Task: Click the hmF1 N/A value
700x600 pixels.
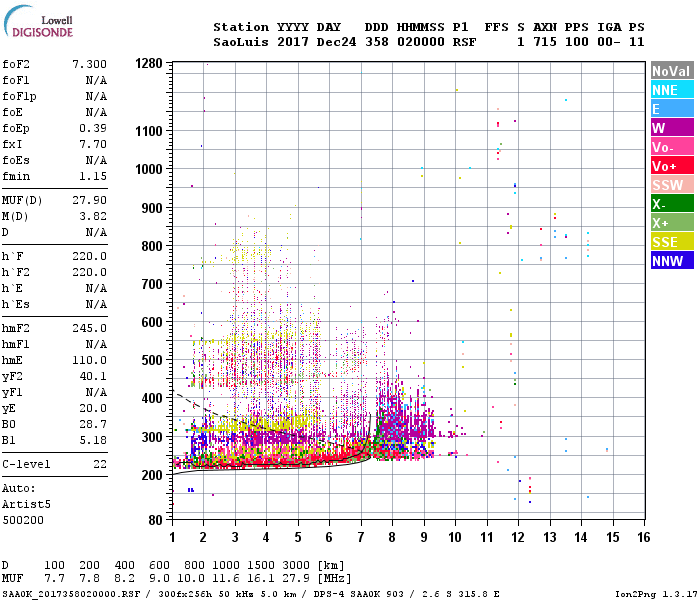Action: [x=96, y=345]
